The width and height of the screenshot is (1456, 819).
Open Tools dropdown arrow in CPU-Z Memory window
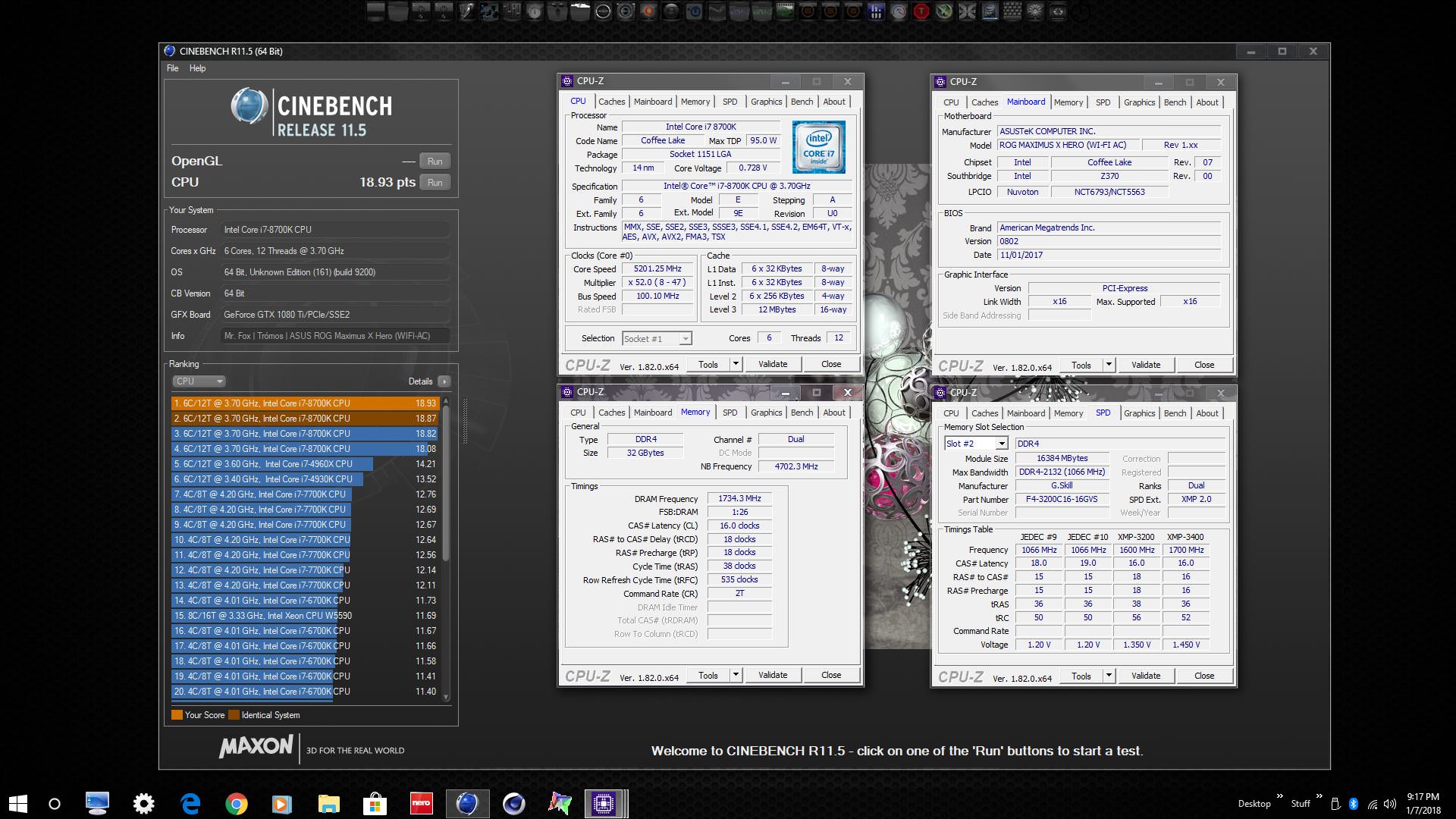click(x=735, y=675)
